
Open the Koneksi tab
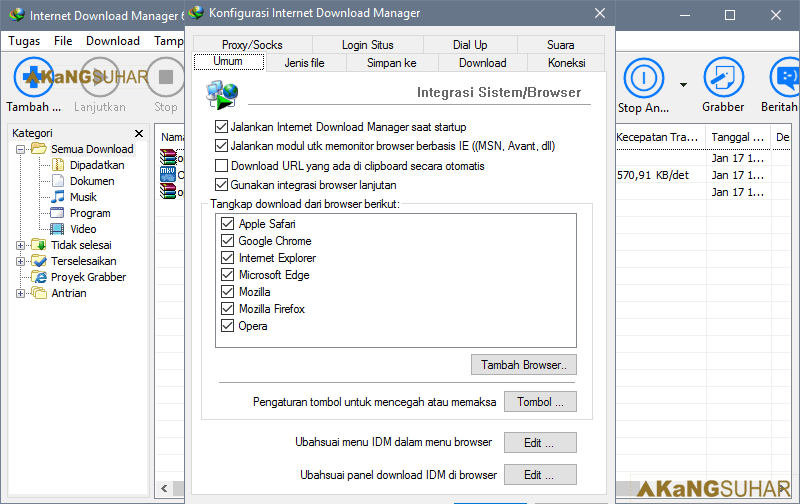coord(566,63)
